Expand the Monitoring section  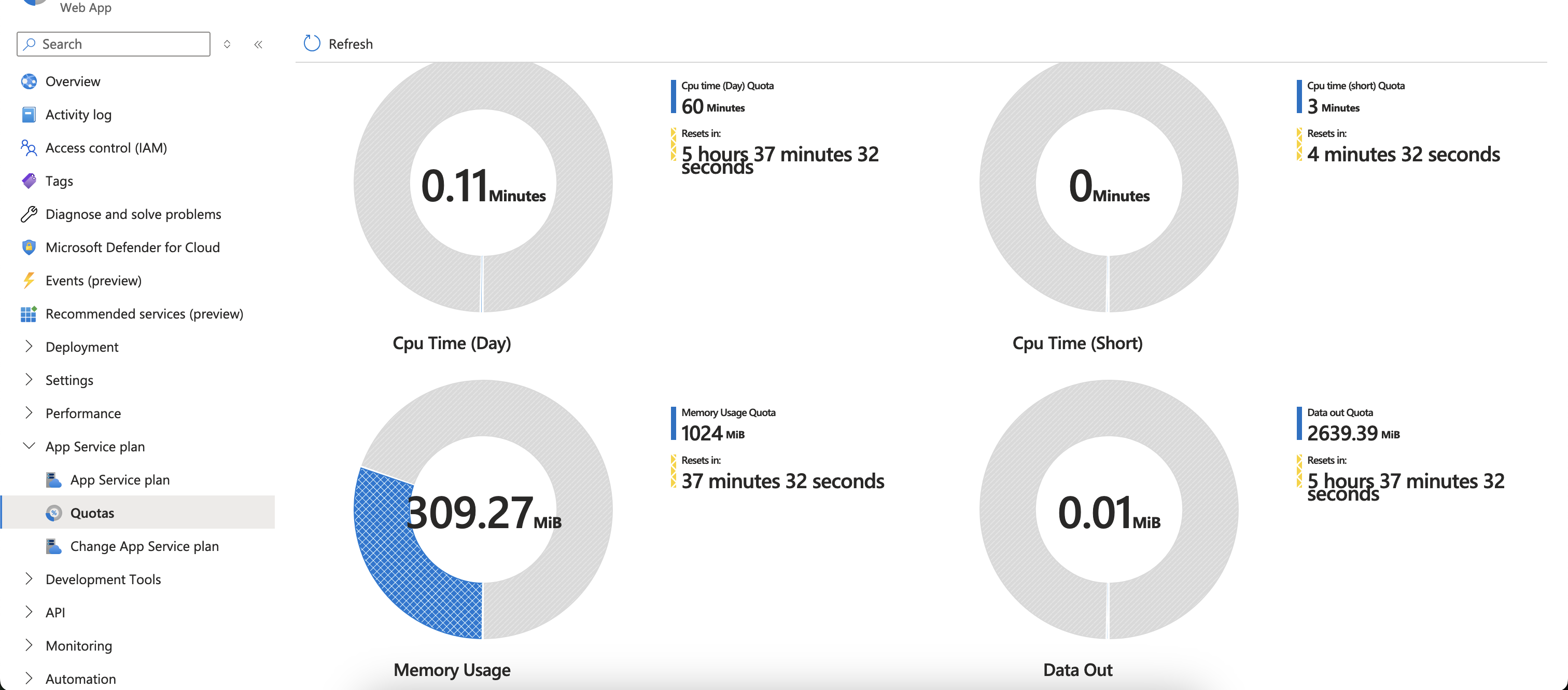tap(29, 645)
